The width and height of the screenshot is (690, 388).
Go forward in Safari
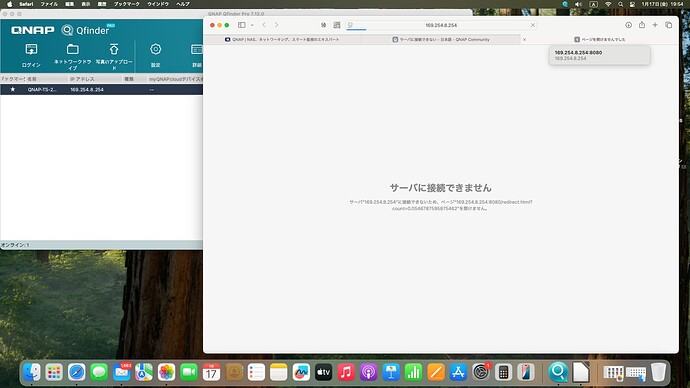click(276, 25)
